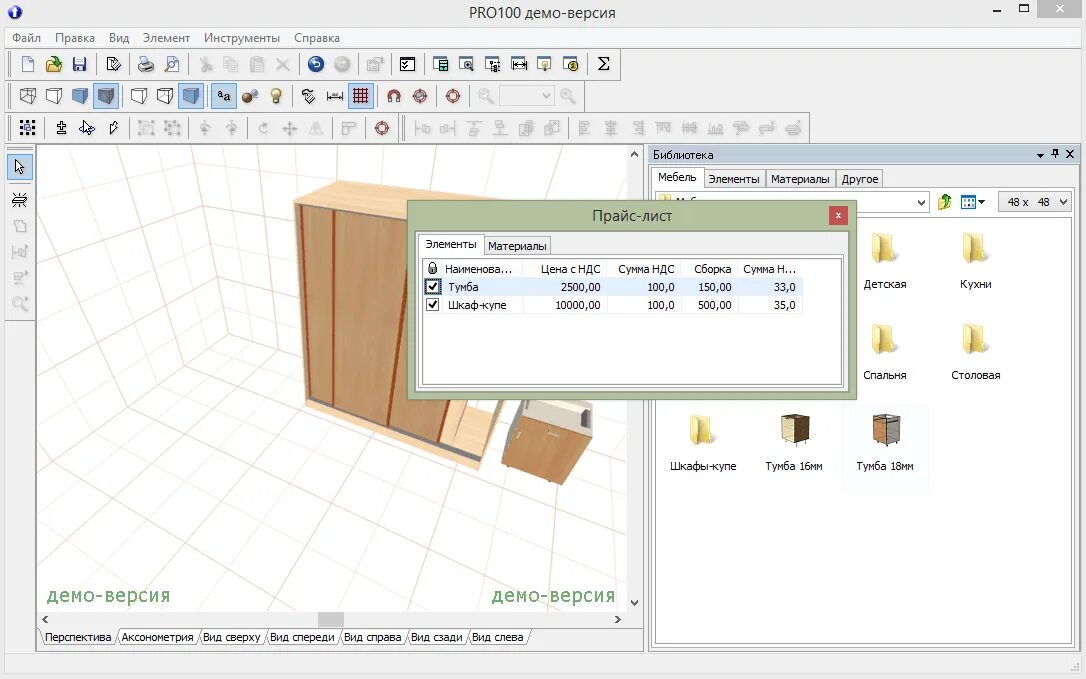Switch to the Вид слева view tab
Image resolution: width=1086 pixels, height=679 pixels.
[x=497, y=637]
